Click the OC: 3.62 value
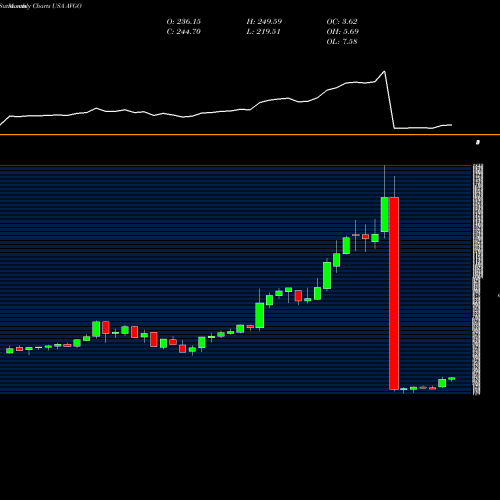Screen dimensions: 500x500 pyautogui.click(x=342, y=22)
